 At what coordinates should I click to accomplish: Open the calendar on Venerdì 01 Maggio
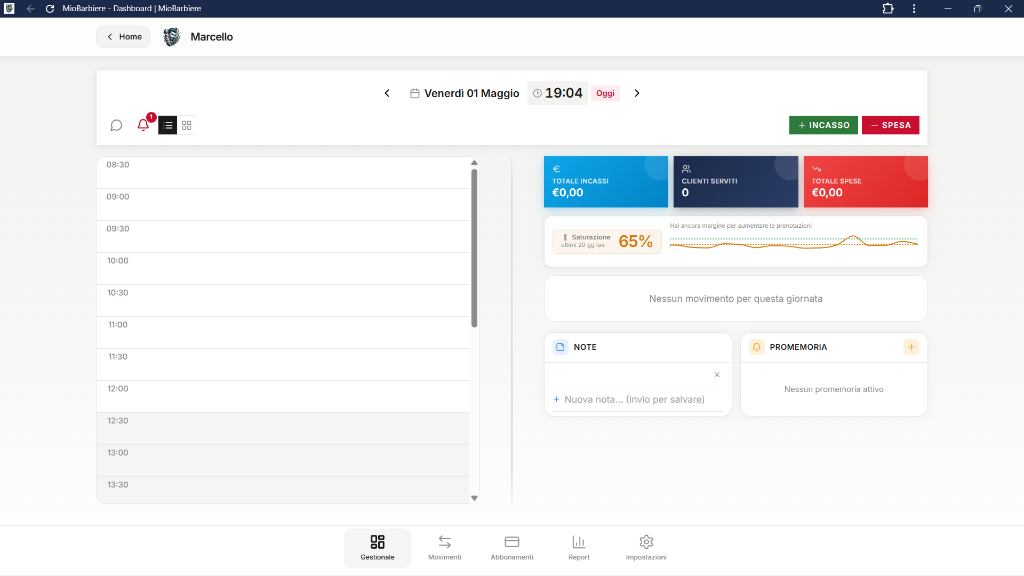464,93
